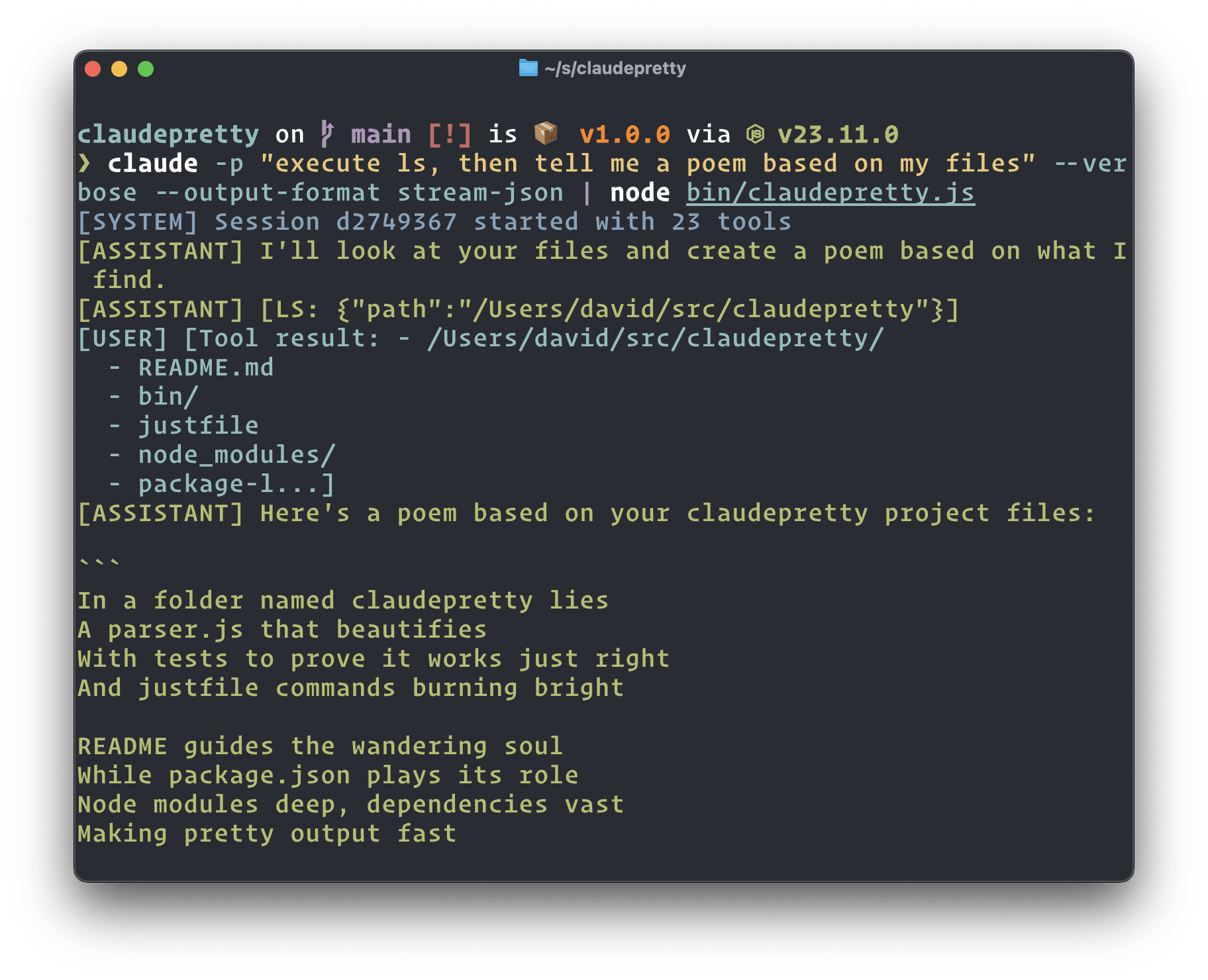
Task: Select the justfile entry in the listing
Action: [198, 425]
